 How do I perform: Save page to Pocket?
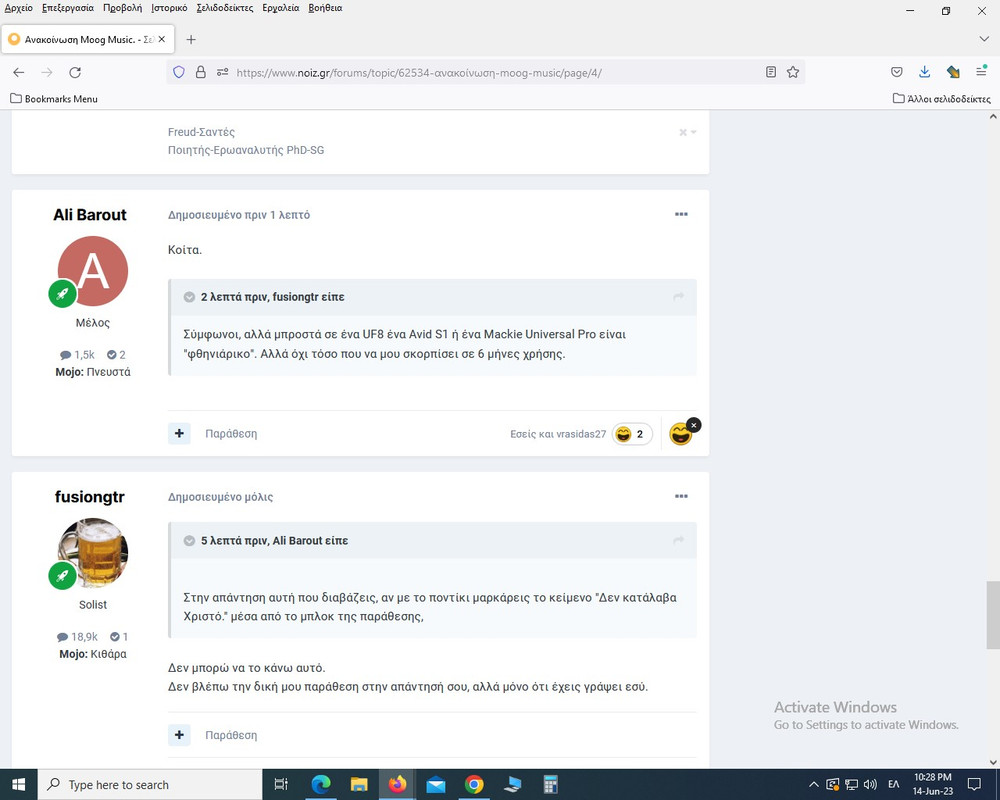(897, 73)
